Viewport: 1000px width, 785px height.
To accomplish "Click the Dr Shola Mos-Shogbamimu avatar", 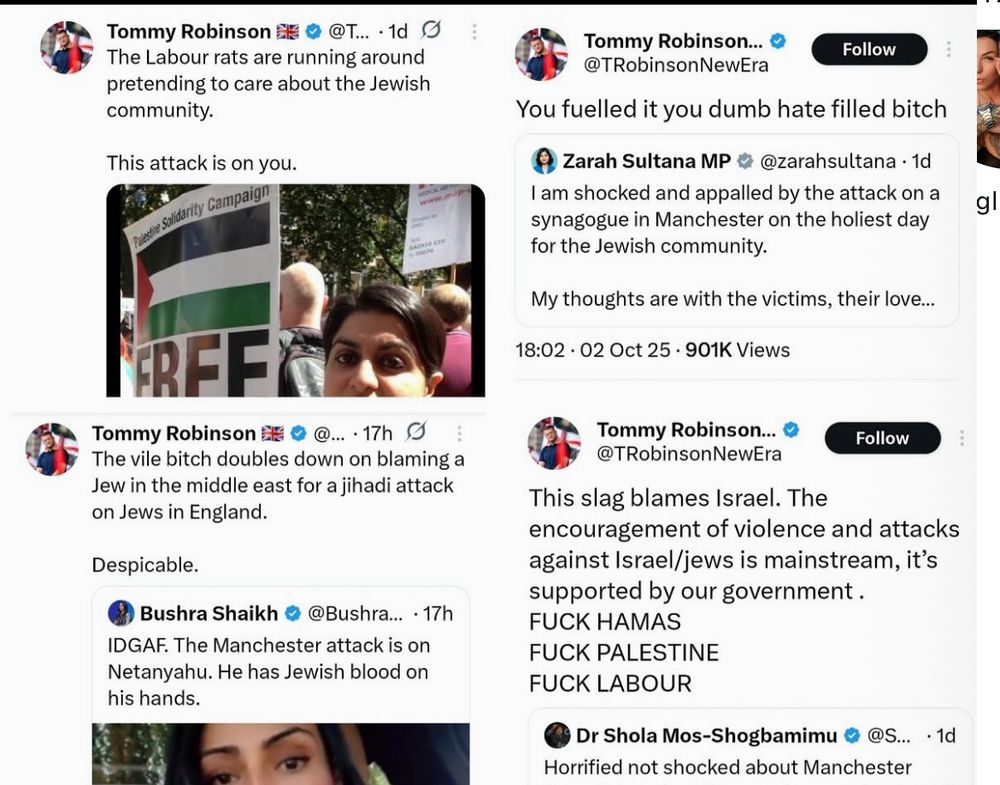I will point(557,735).
